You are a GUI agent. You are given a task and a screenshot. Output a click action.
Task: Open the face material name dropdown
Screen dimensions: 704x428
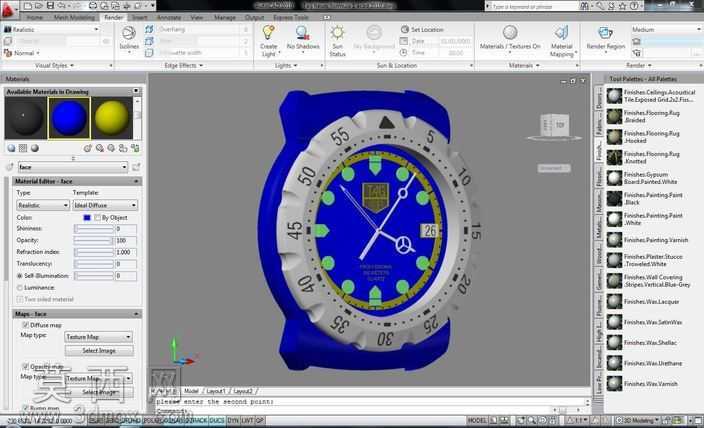pyautogui.click(x=73, y=167)
